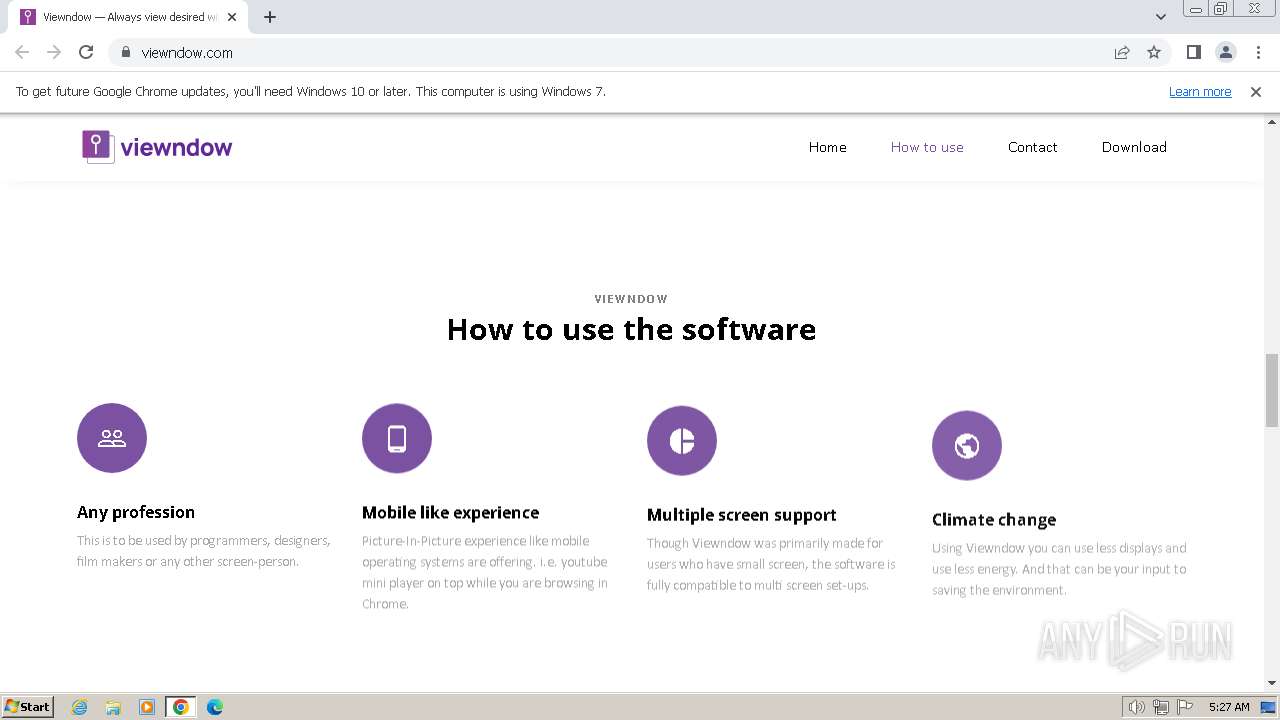Launch Microsoft Edge from the taskbar
This screenshot has width=1280, height=720.
[215, 707]
